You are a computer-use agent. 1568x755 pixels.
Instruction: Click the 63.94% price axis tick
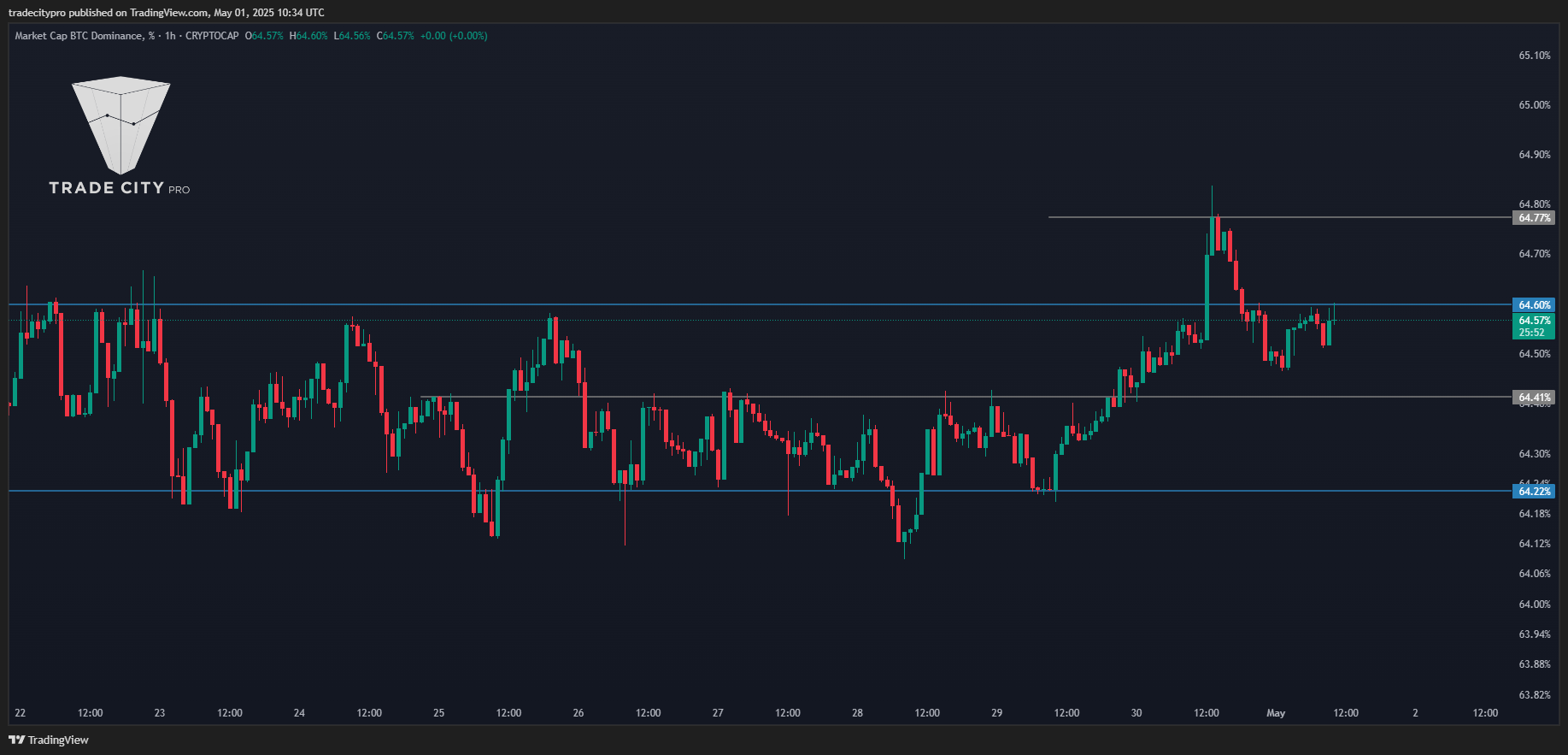pos(1535,634)
